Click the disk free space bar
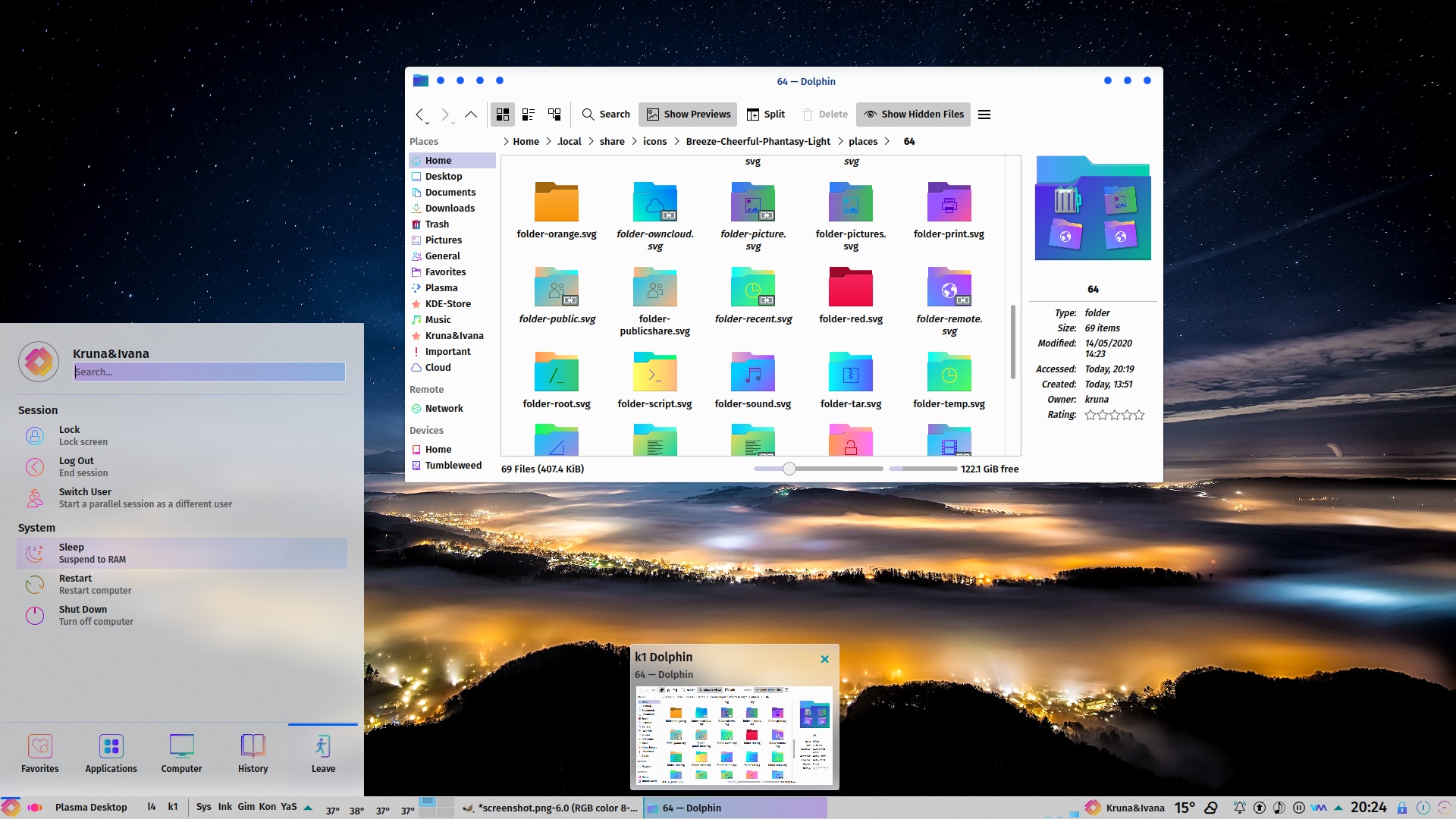Image resolution: width=1456 pixels, height=819 pixels. click(x=923, y=469)
